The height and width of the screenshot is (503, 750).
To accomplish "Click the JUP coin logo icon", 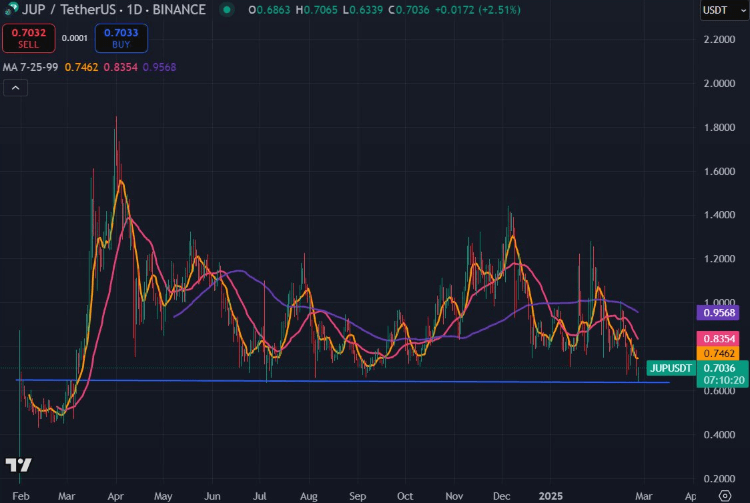I will click(x=11, y=9).
